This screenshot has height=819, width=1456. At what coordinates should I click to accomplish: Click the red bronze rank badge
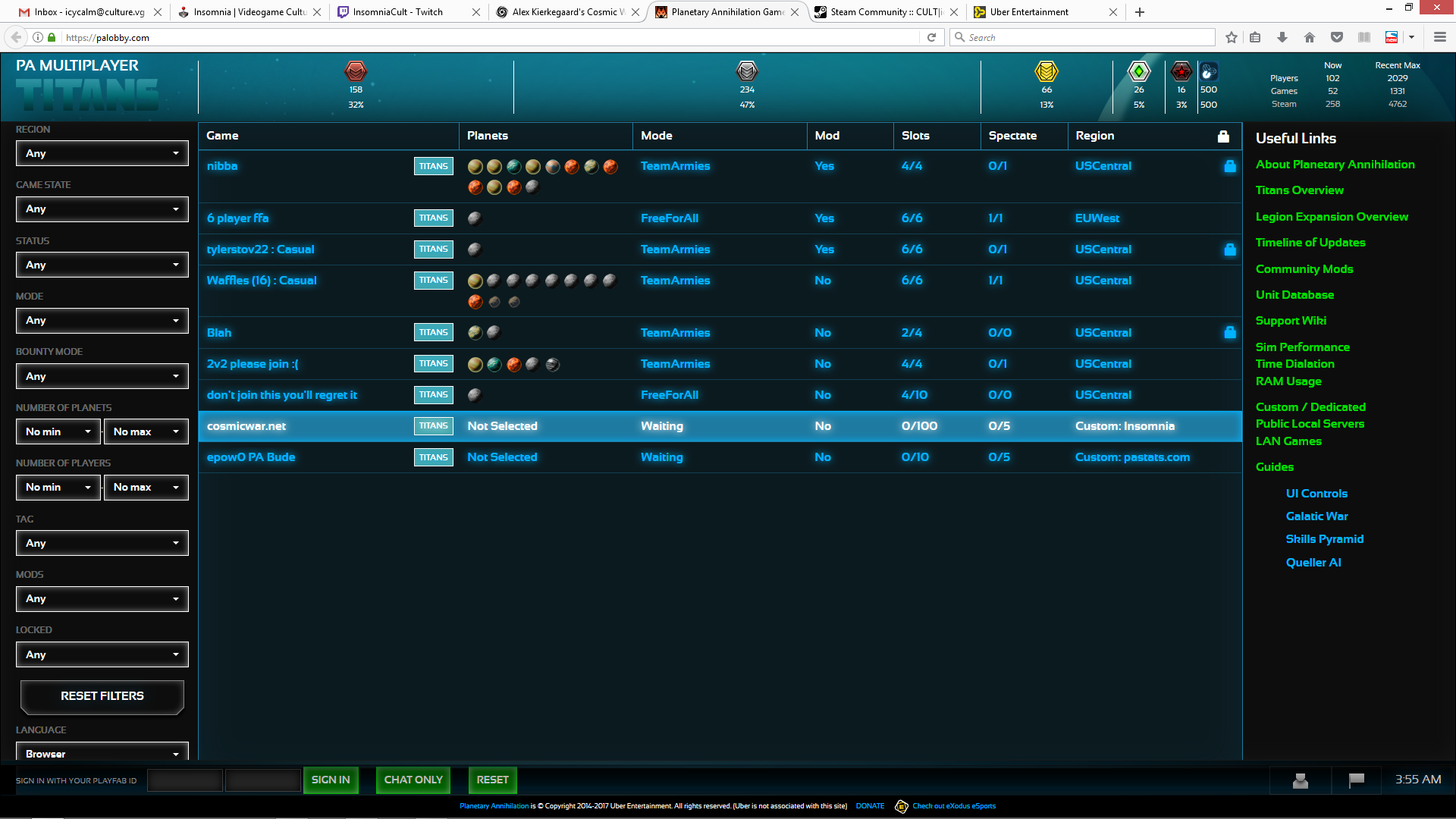[x=356, y=71]
